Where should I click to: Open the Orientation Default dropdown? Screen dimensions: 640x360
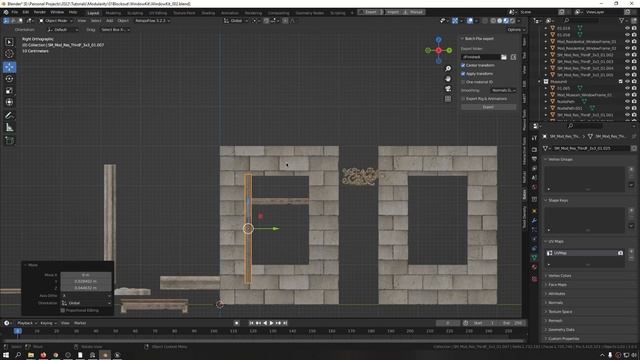tap(62, 30)
